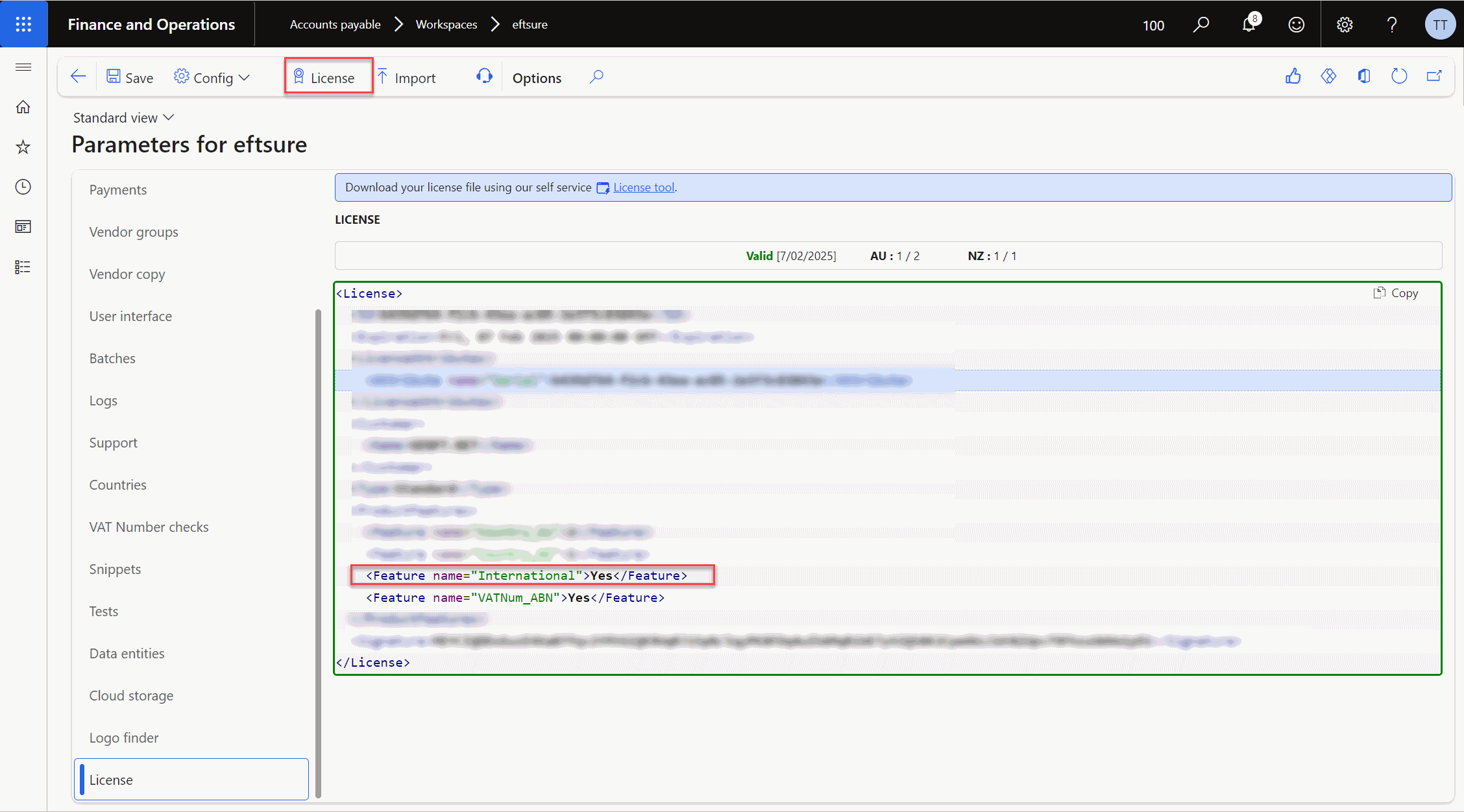The width and height of the screenshot is (1464, 812).
Task: Click the diamond personalize icon
Action: pos(1328,77)
